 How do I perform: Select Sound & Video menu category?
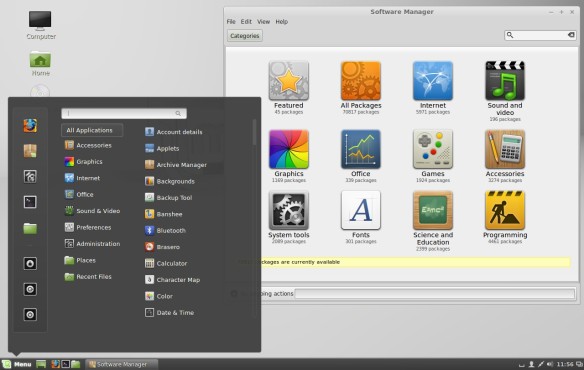point(92,211)
